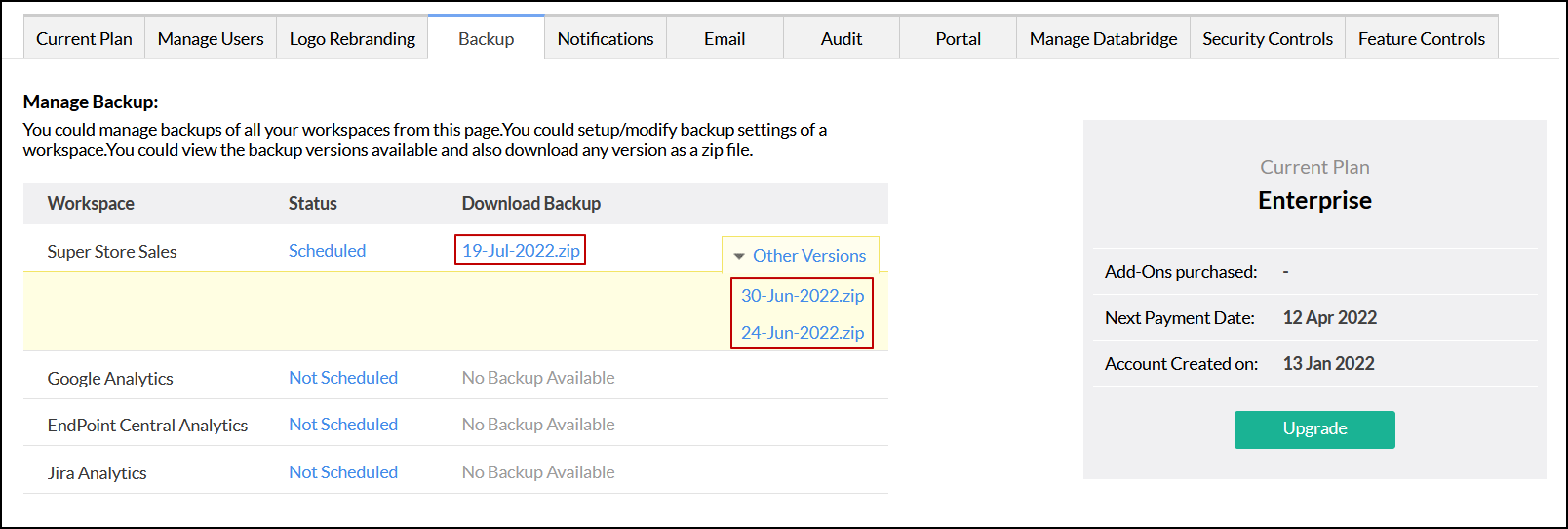Switch to the Feature Controls tab
Viewport: 1568px width, 529px height.
[1421, 39]
